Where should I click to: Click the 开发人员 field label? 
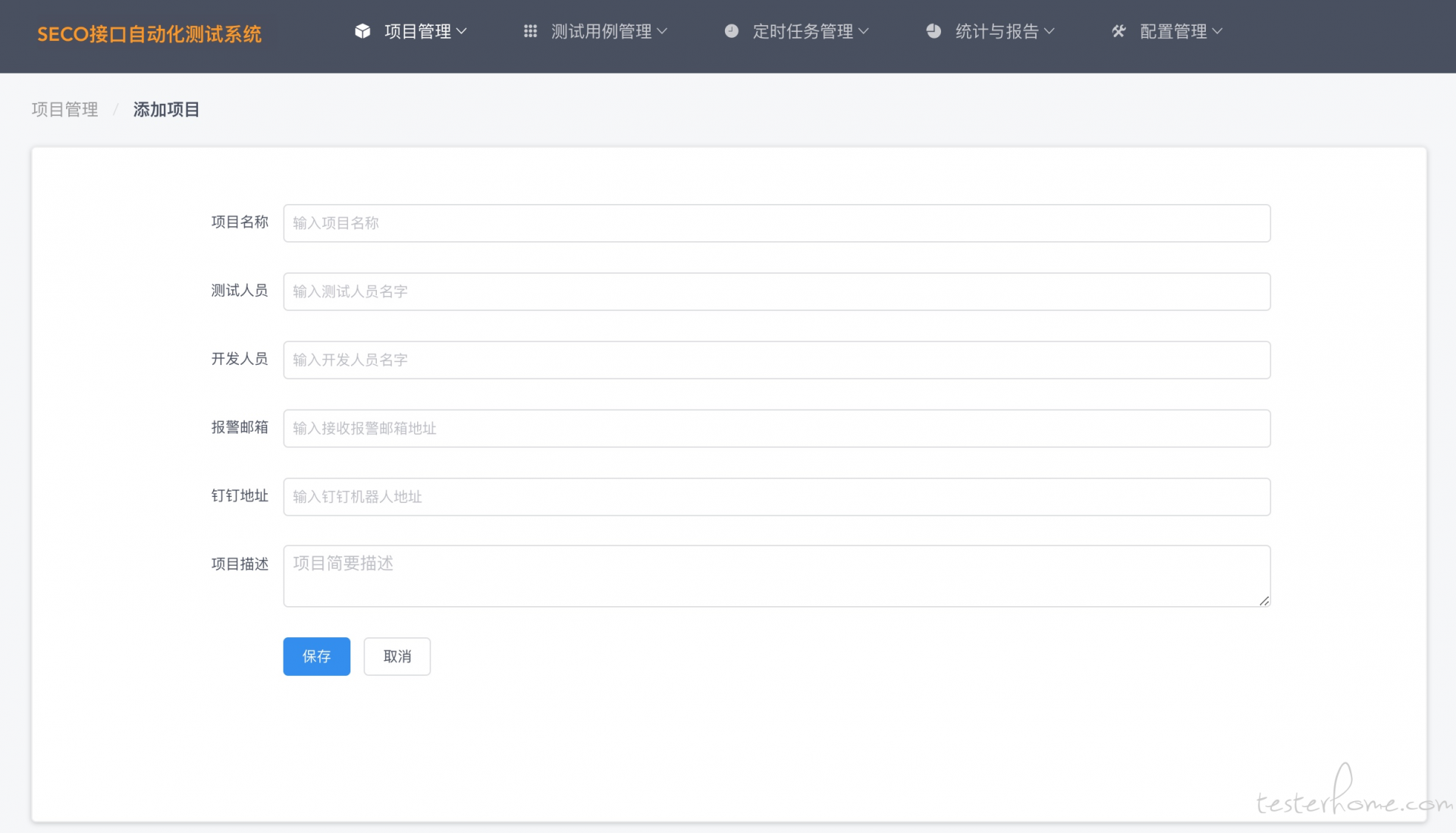(x=240, y=358)
